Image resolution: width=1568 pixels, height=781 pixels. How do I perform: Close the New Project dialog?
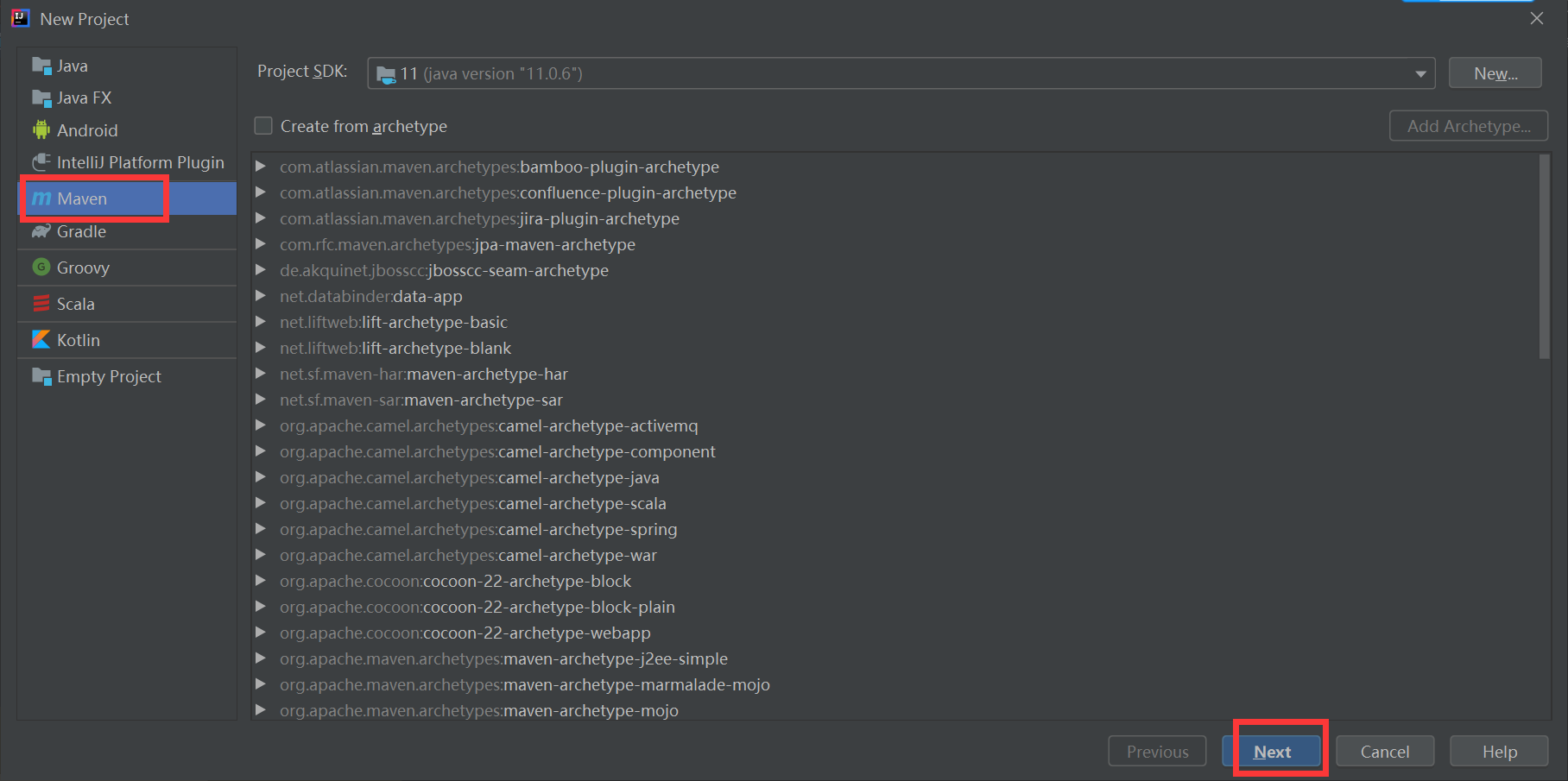tap(1537, 18)
